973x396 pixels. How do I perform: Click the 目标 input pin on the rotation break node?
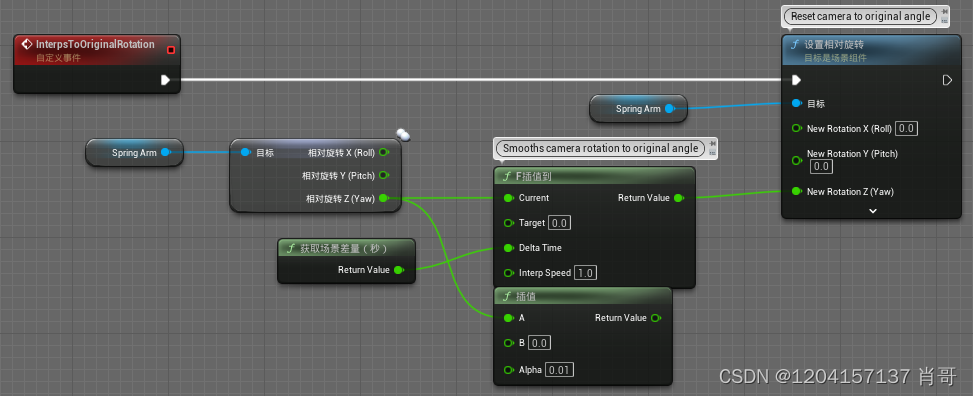(245, 152)
